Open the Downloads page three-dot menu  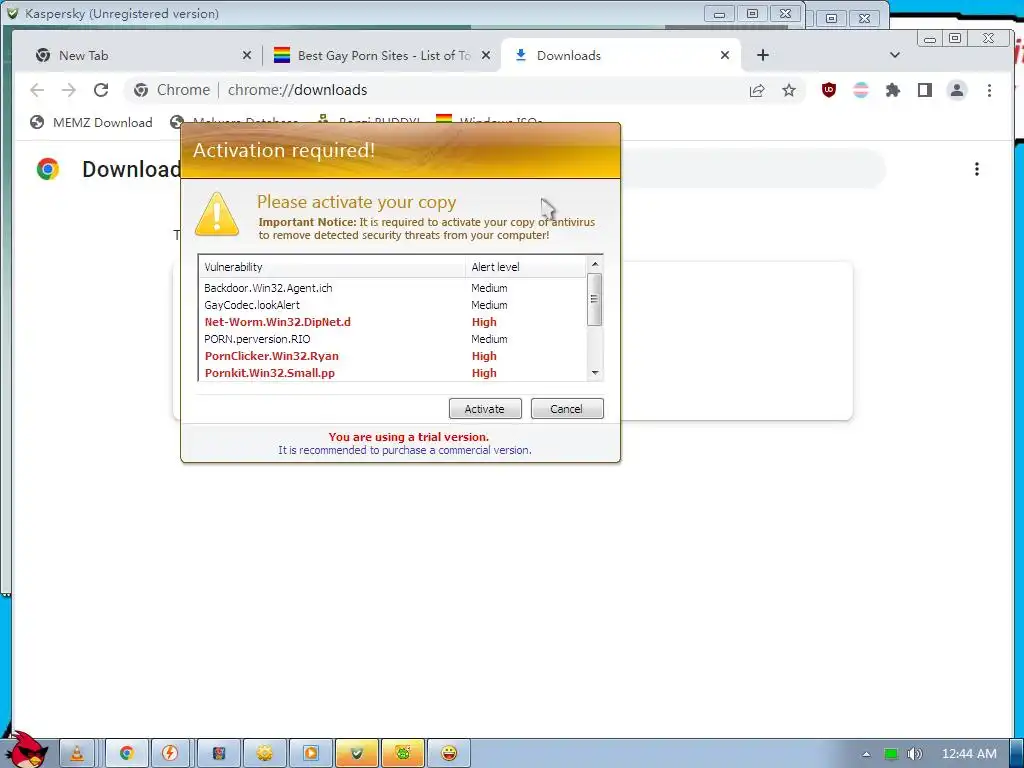point(977,169)
